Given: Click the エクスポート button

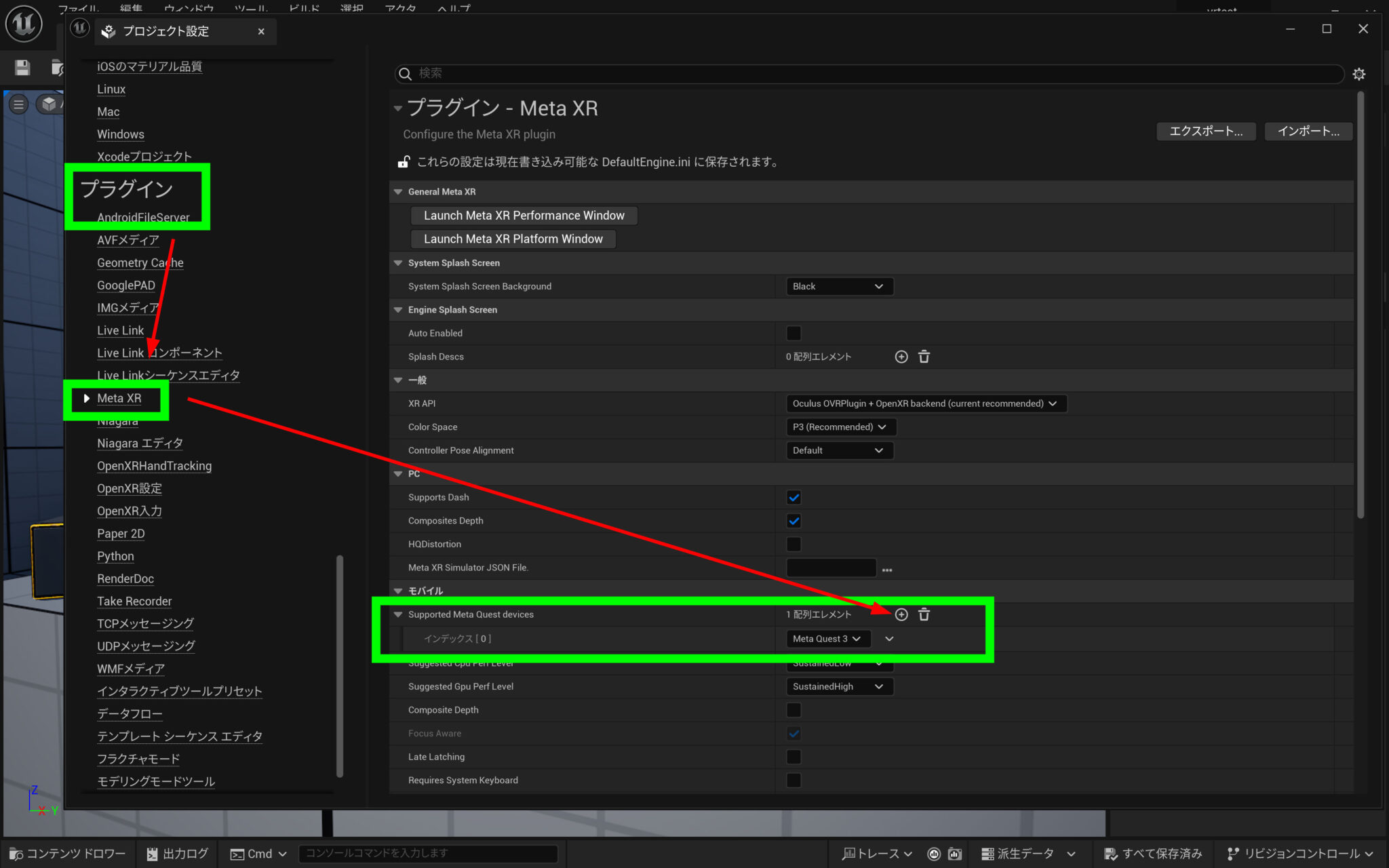Looking at the screenshot, I should (1206, 131).
